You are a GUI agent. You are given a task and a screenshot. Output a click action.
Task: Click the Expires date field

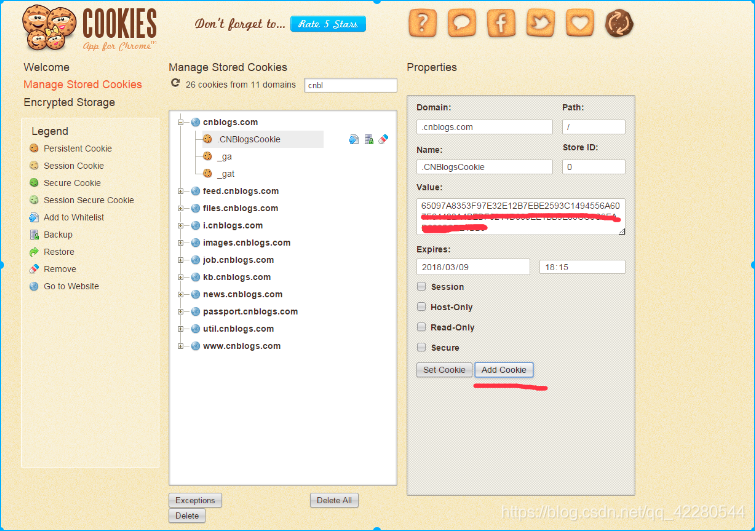[x=473, y=267]
